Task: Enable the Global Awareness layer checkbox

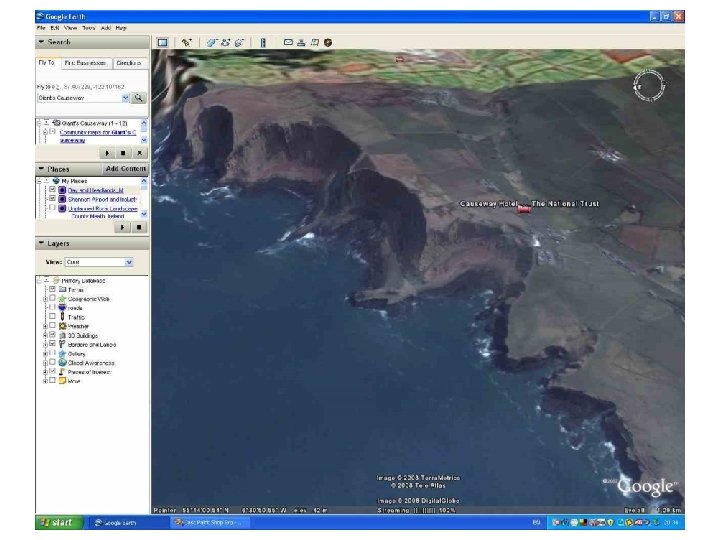Action: 52,363
